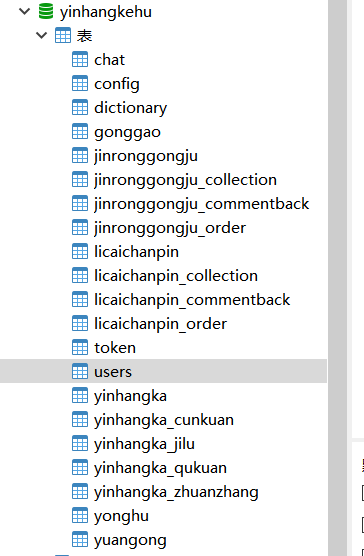This screenshot has height=556, width=364.
Task: Collapse the 表 tables group
Action: click(x=41, y=35)
